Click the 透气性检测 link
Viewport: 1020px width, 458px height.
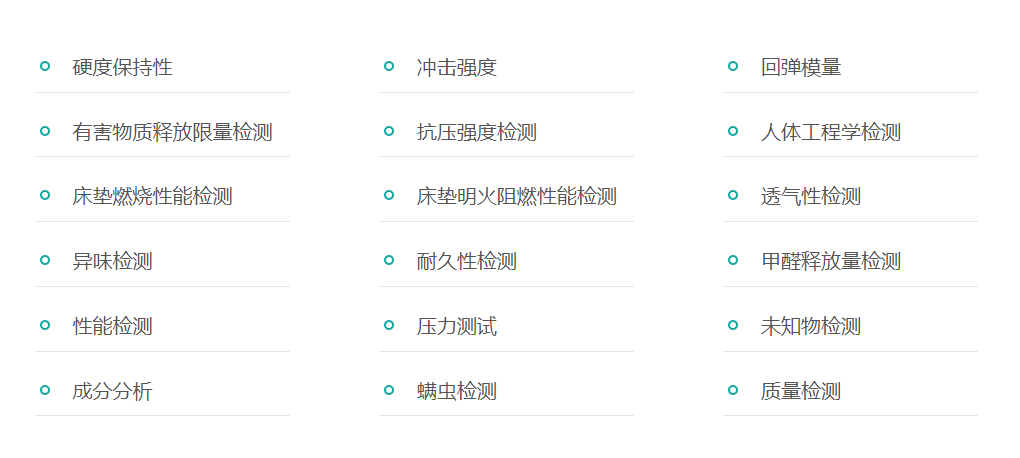[810, 197]
